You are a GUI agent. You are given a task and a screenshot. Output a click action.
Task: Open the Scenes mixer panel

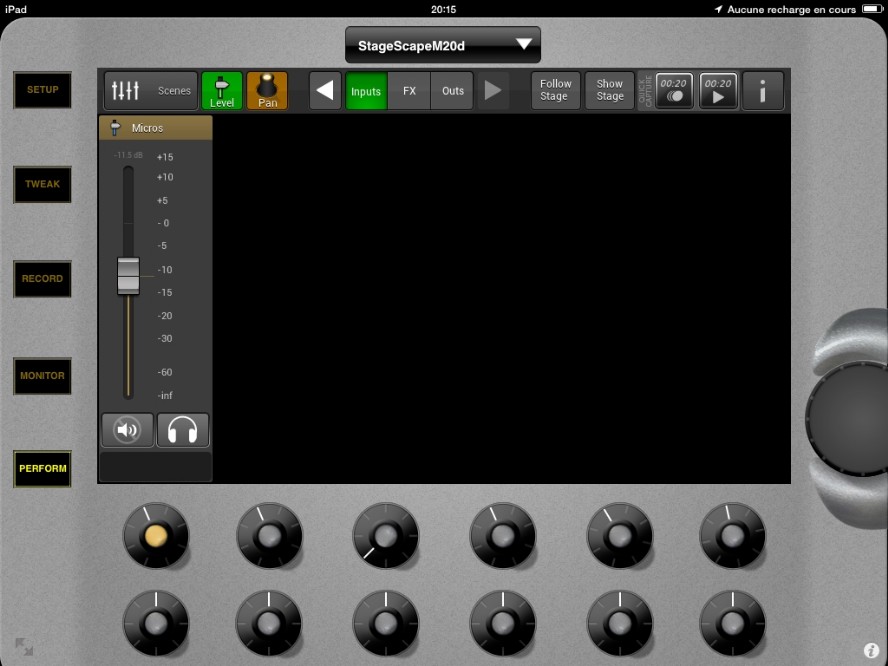[x=150, y=91]
